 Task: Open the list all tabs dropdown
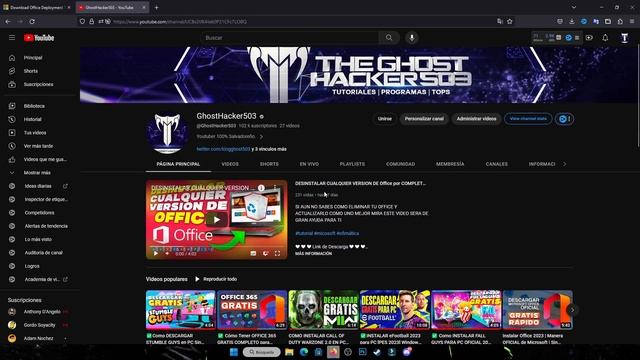[x=574, y=7]
